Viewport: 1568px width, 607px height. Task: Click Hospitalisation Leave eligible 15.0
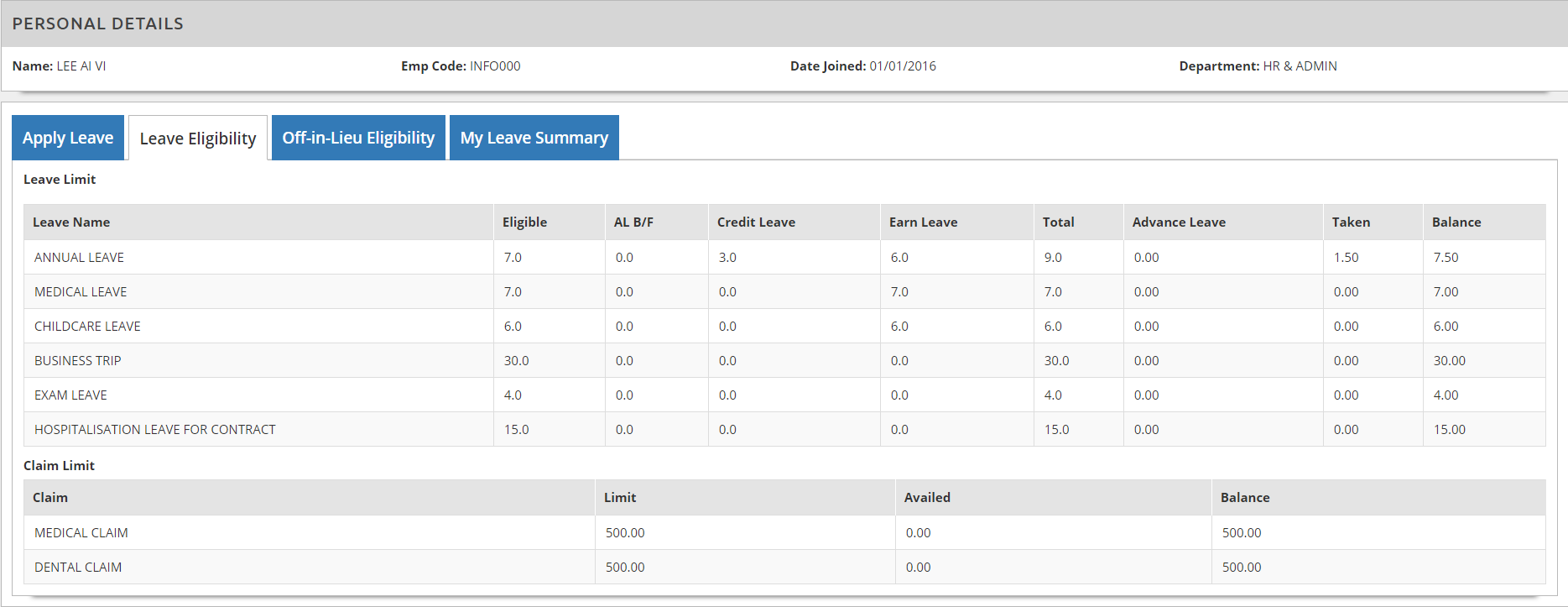coord(517,430)
